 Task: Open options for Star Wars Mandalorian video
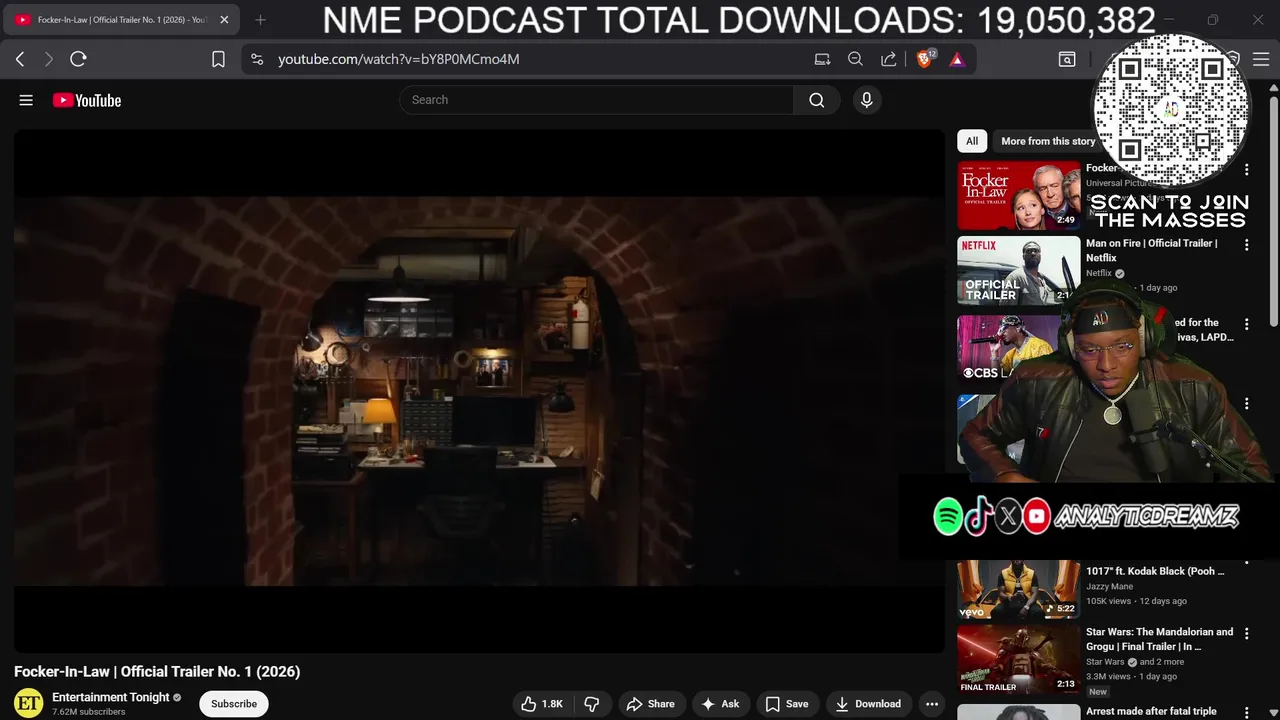[1246, 633]
